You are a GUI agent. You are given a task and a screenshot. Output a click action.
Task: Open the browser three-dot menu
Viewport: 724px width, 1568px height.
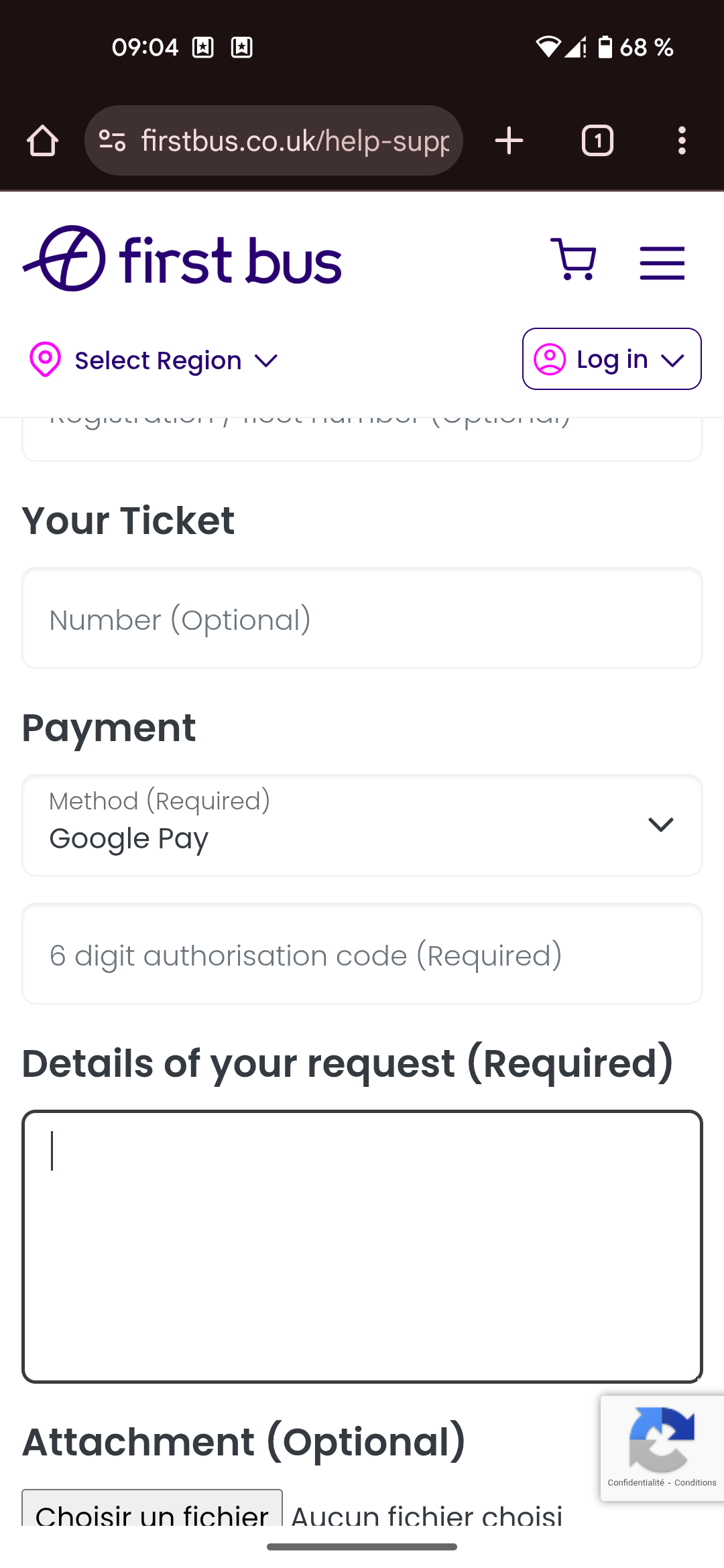coord(682,141)
